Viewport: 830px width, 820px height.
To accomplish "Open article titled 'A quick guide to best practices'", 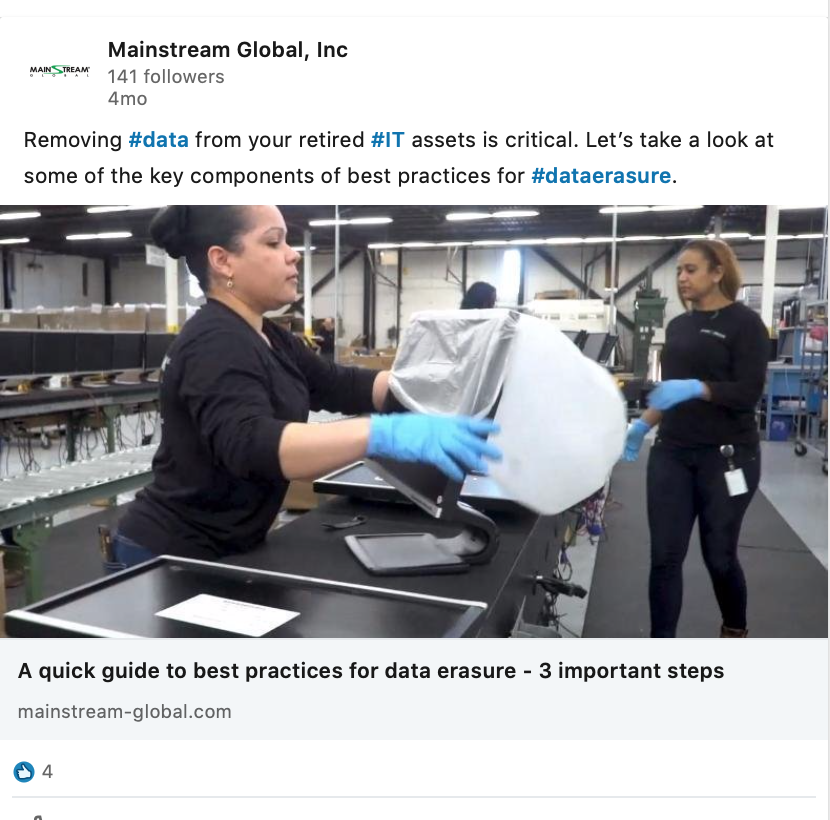I will coord(371,671).
